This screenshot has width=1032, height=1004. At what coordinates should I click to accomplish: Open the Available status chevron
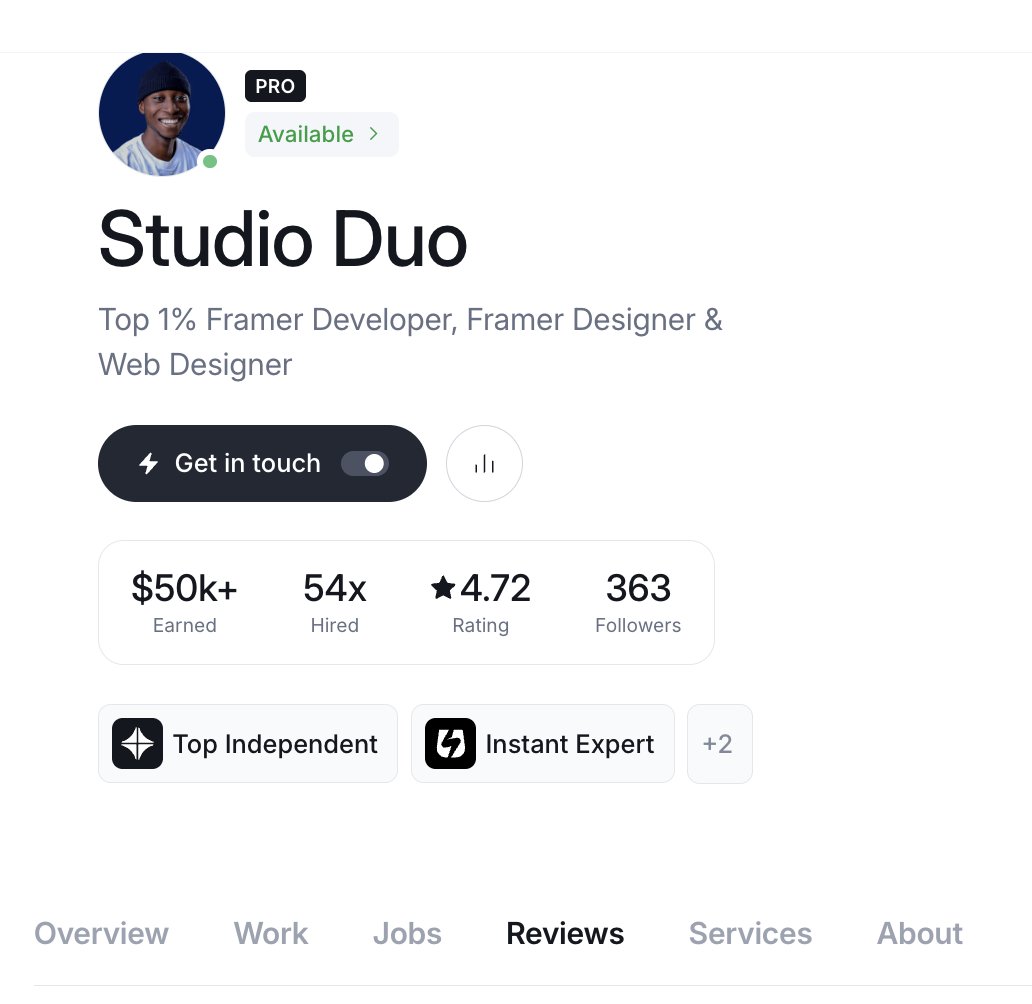[374, 134]
